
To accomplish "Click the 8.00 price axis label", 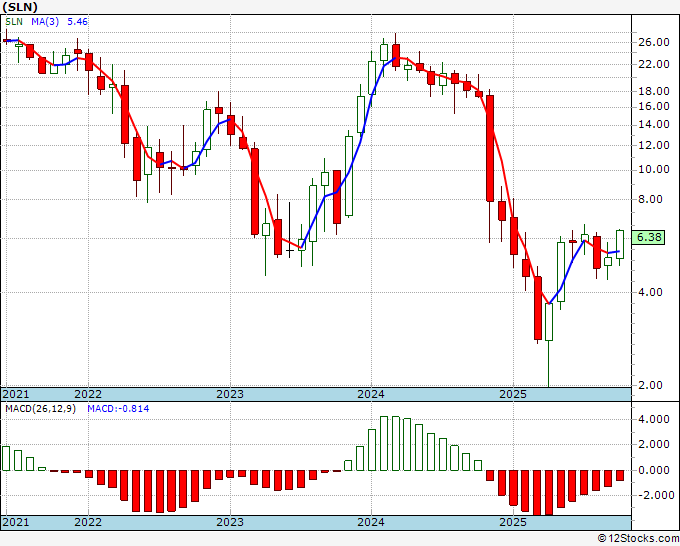I will pos(651,199).
